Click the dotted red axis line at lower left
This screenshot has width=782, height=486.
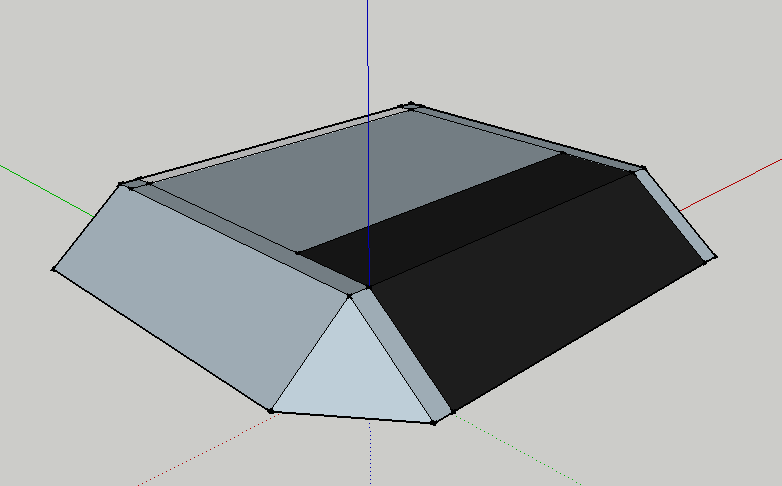point(207,449)
